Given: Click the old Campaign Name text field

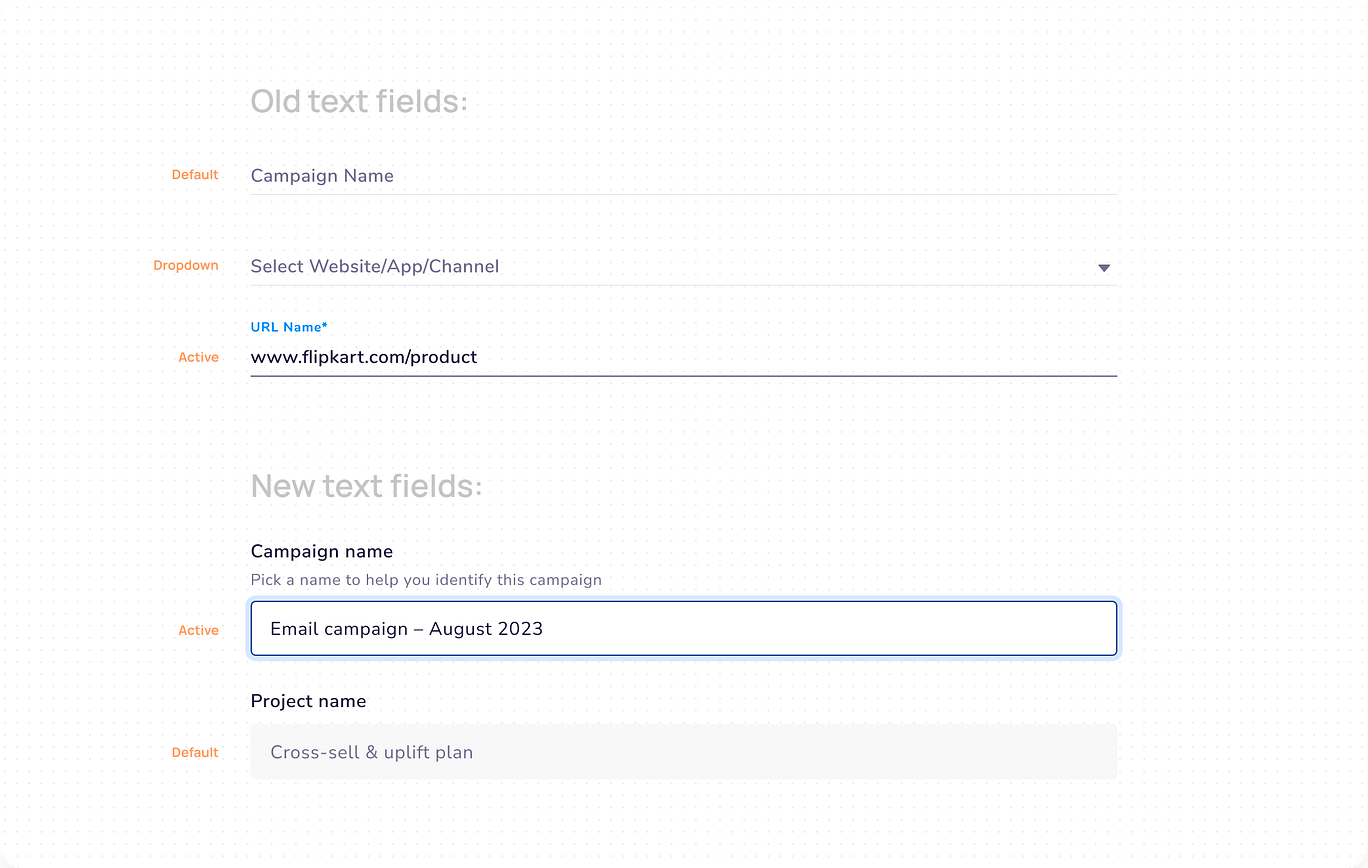Looking at the screenshot, I should (x=684, y=176).
